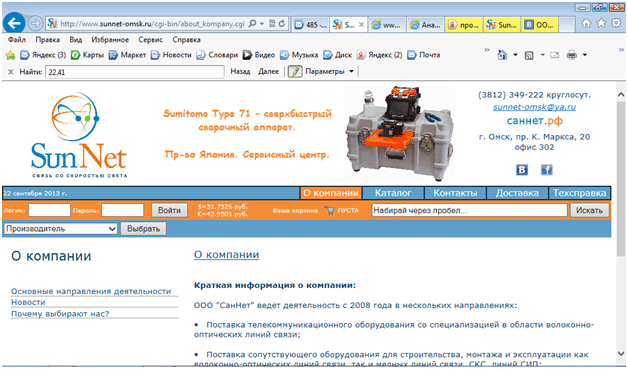The width and height of the screenshot is (628, 369).
Task: Open the Почему выбирают нас? link
Action: (60, 314)
